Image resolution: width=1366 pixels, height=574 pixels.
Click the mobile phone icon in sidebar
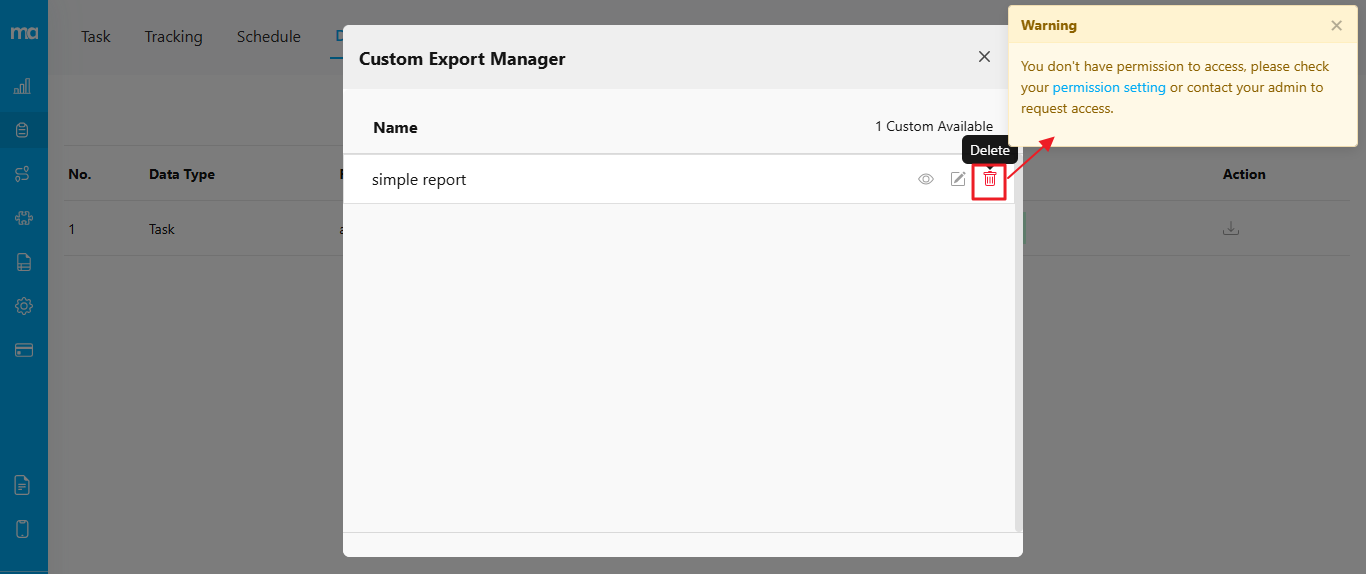coord(23,529)
